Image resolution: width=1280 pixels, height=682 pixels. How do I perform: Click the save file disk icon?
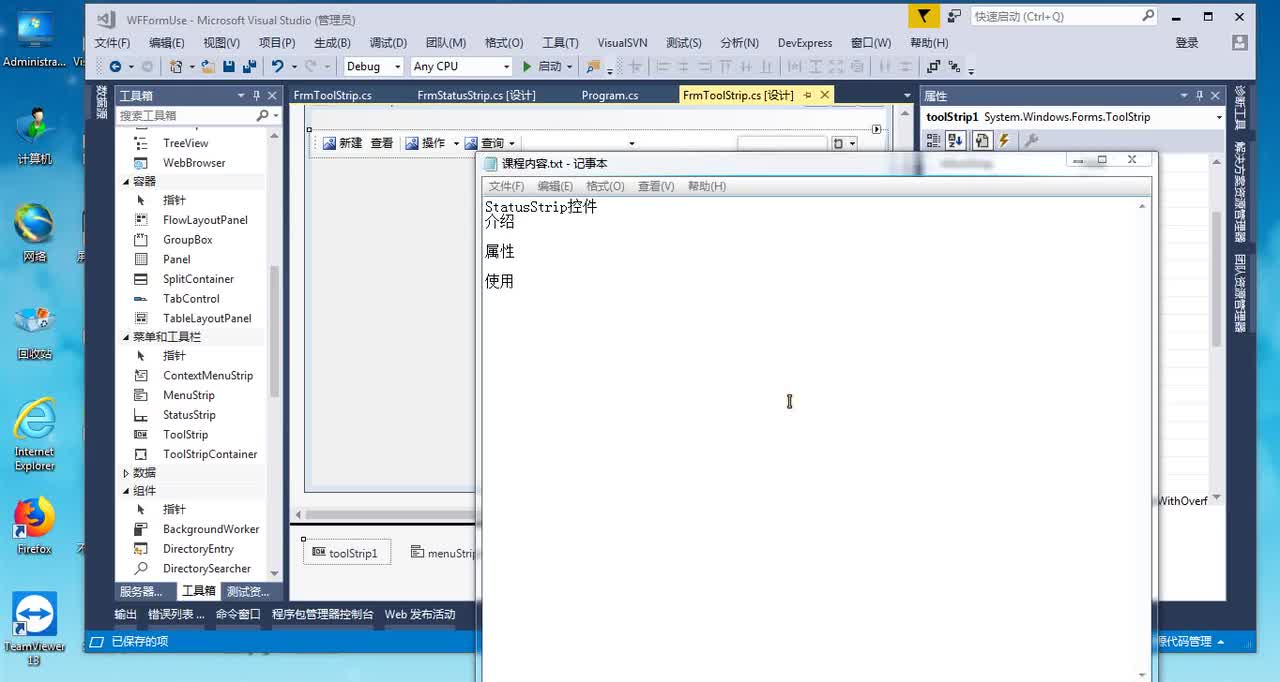coord(229,66)
